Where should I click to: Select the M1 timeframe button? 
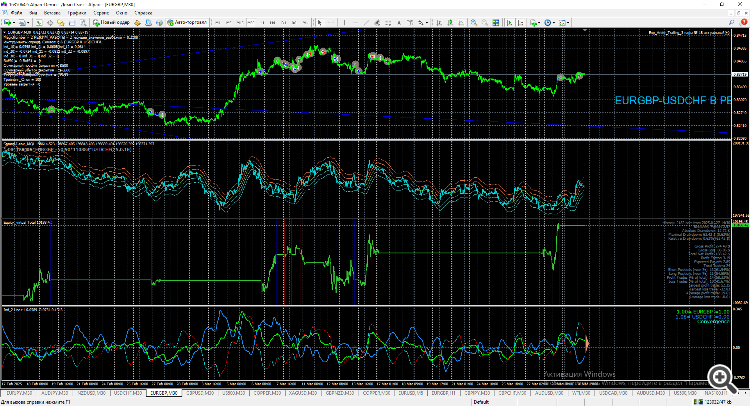218,22
